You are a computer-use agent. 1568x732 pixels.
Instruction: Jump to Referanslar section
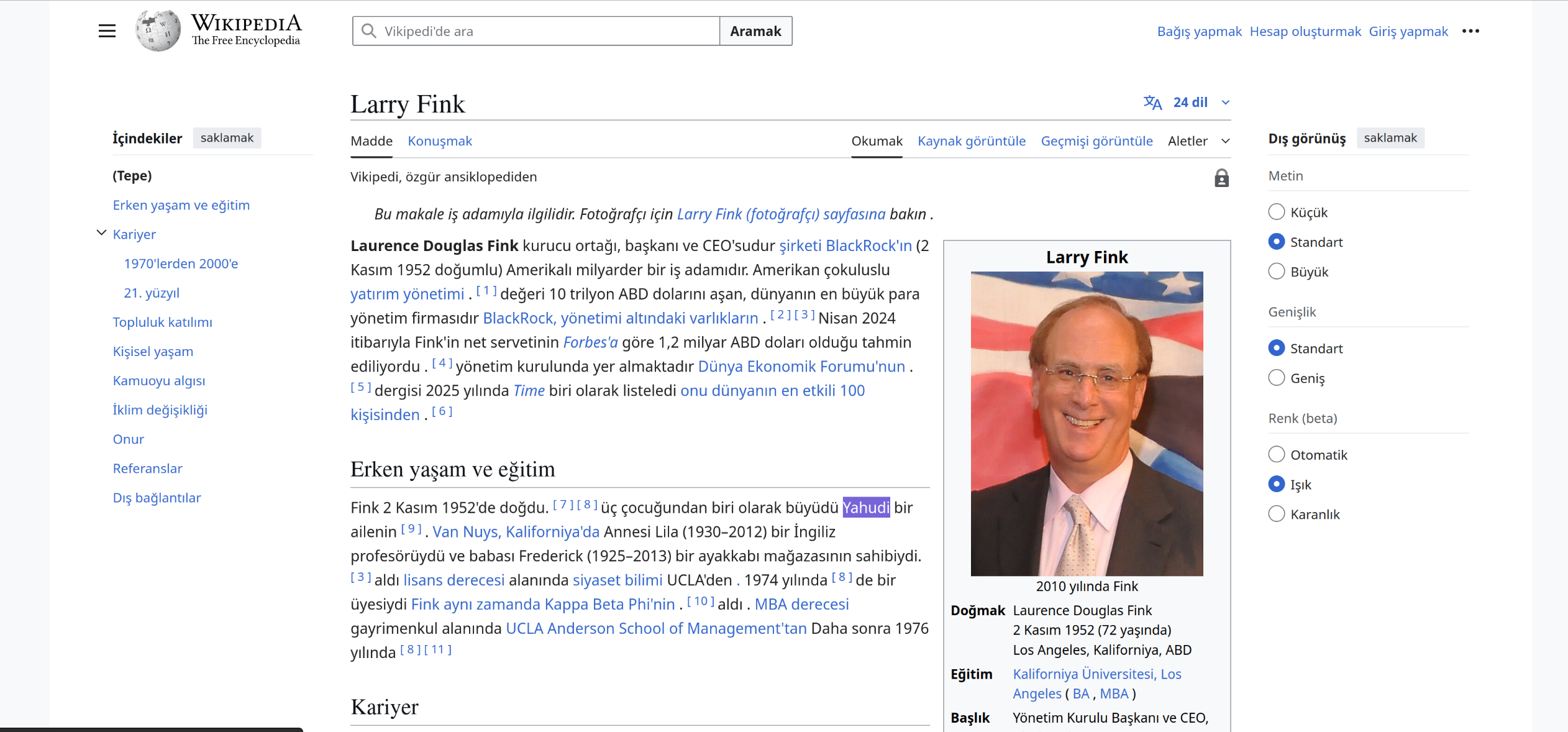(148, 468)
